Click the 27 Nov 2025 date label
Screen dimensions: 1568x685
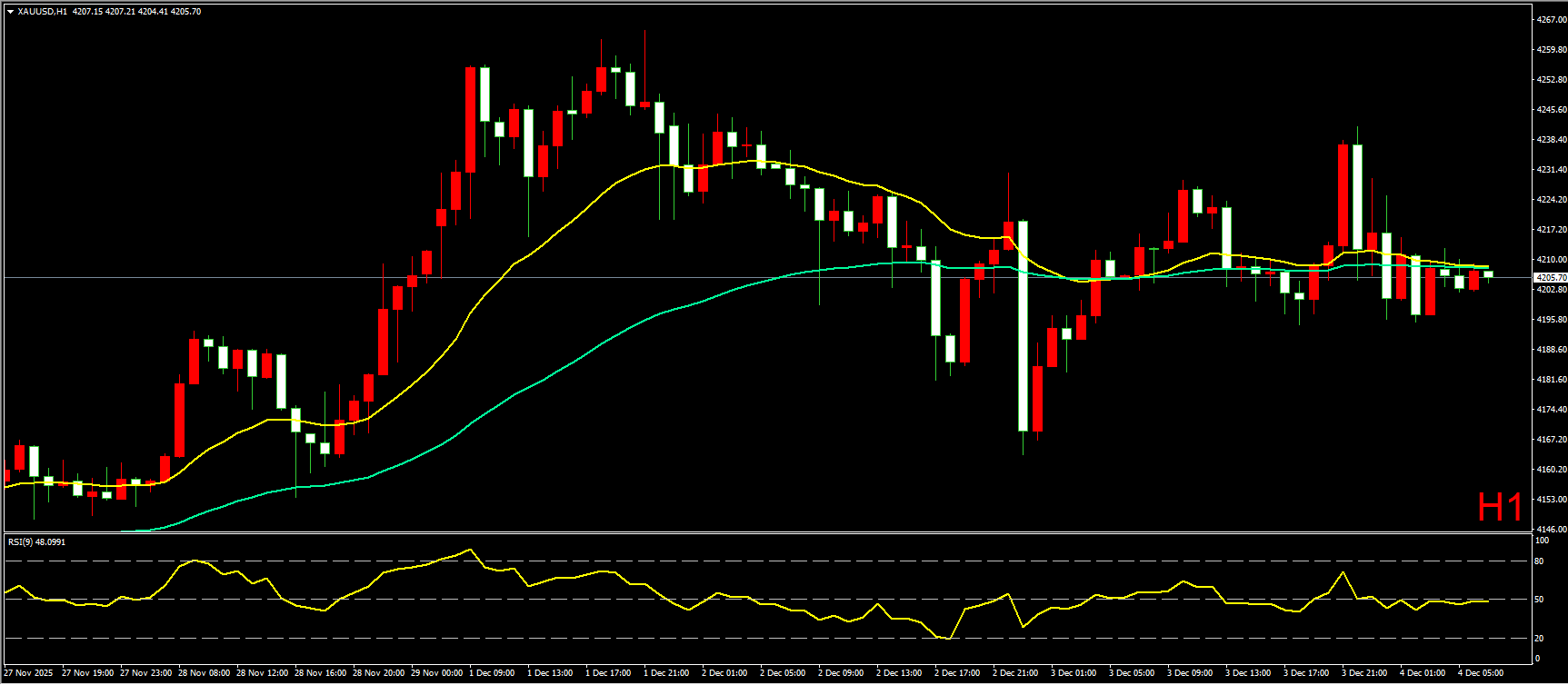pos(28,673)
